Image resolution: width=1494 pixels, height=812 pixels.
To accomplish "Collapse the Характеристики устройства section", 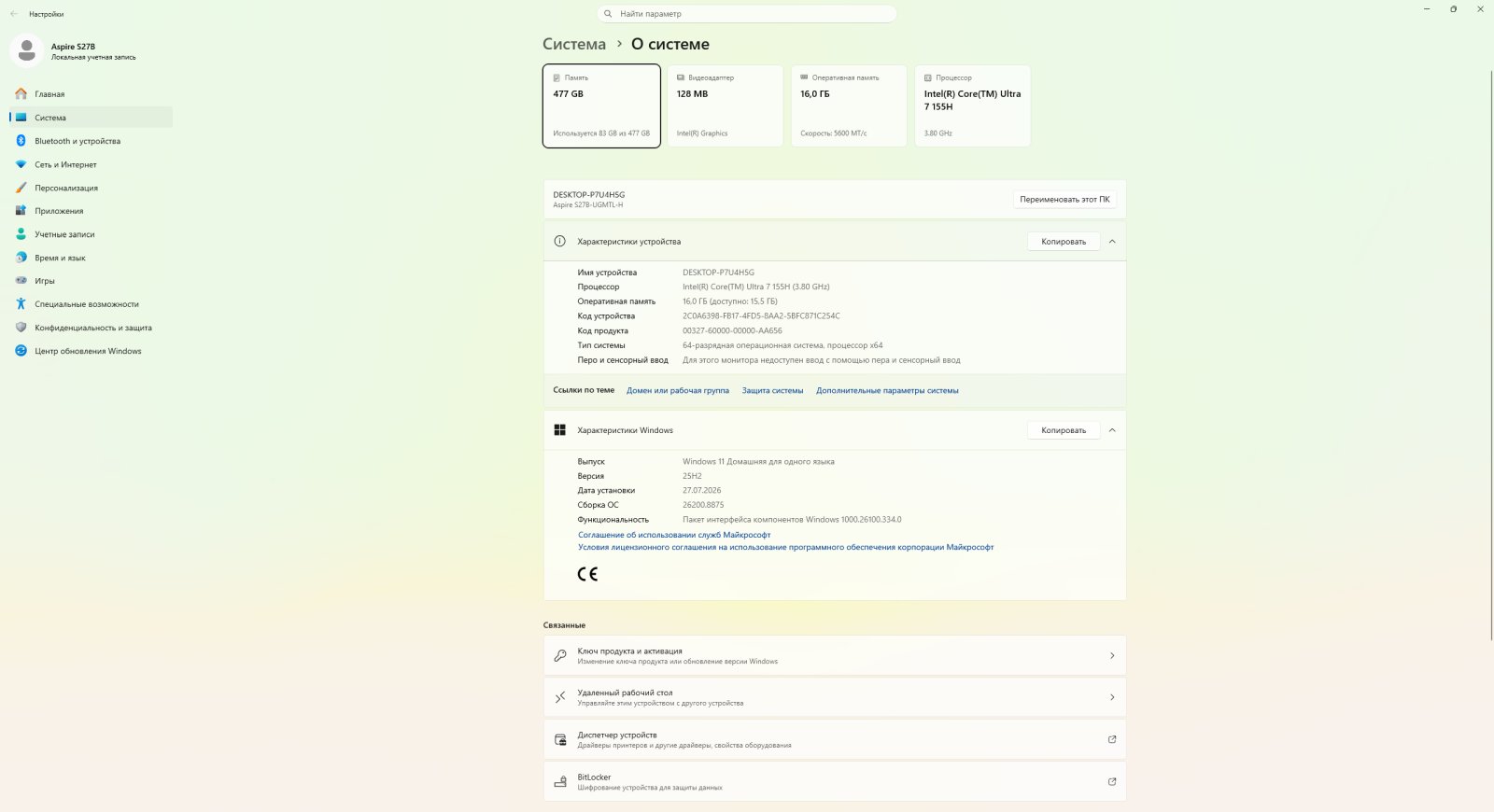I will pyautogui.click(x=1112, y=242).
